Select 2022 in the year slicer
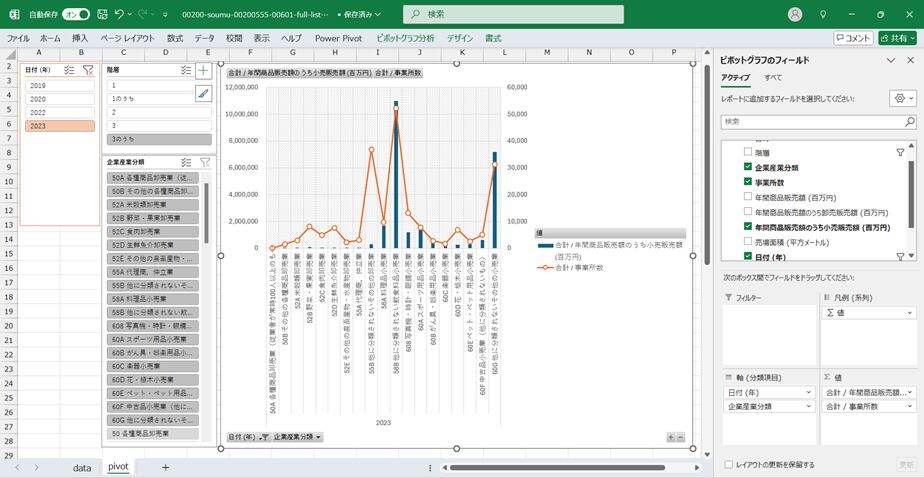This screenshot has height=478, width=924. [x=60, y=113]
